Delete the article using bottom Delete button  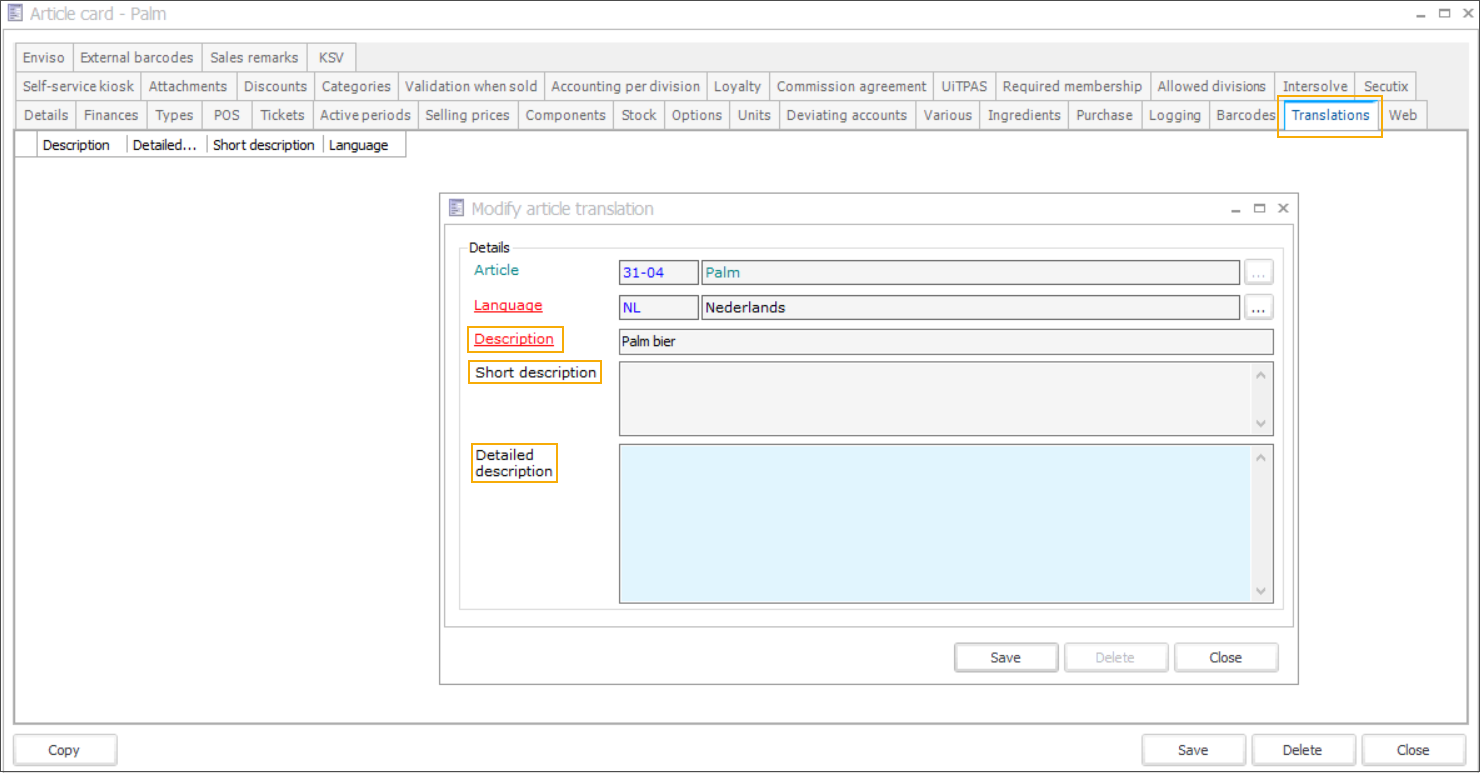(x=1302, y=750)
